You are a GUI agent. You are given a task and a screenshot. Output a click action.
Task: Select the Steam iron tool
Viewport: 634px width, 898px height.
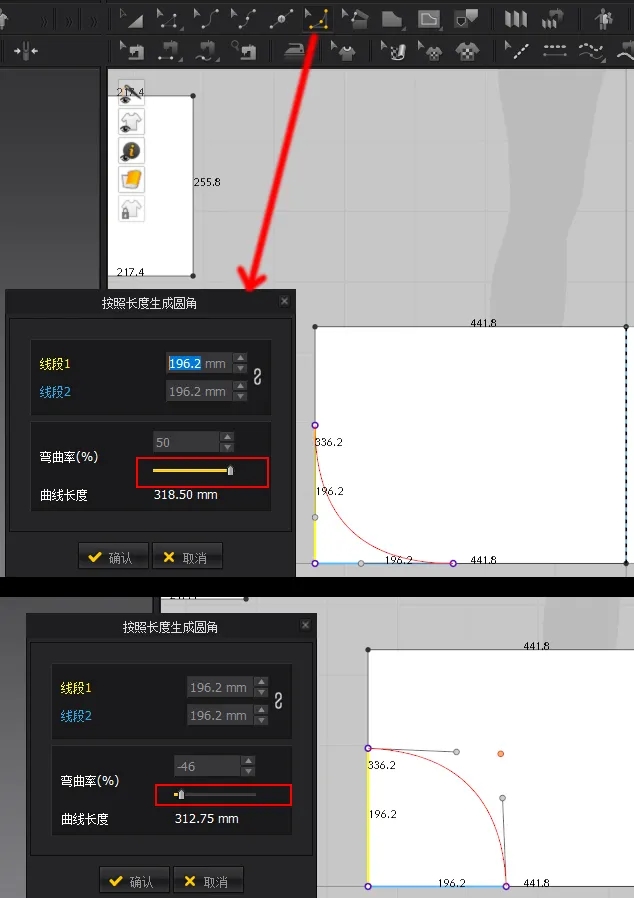(x=296, y=51)
